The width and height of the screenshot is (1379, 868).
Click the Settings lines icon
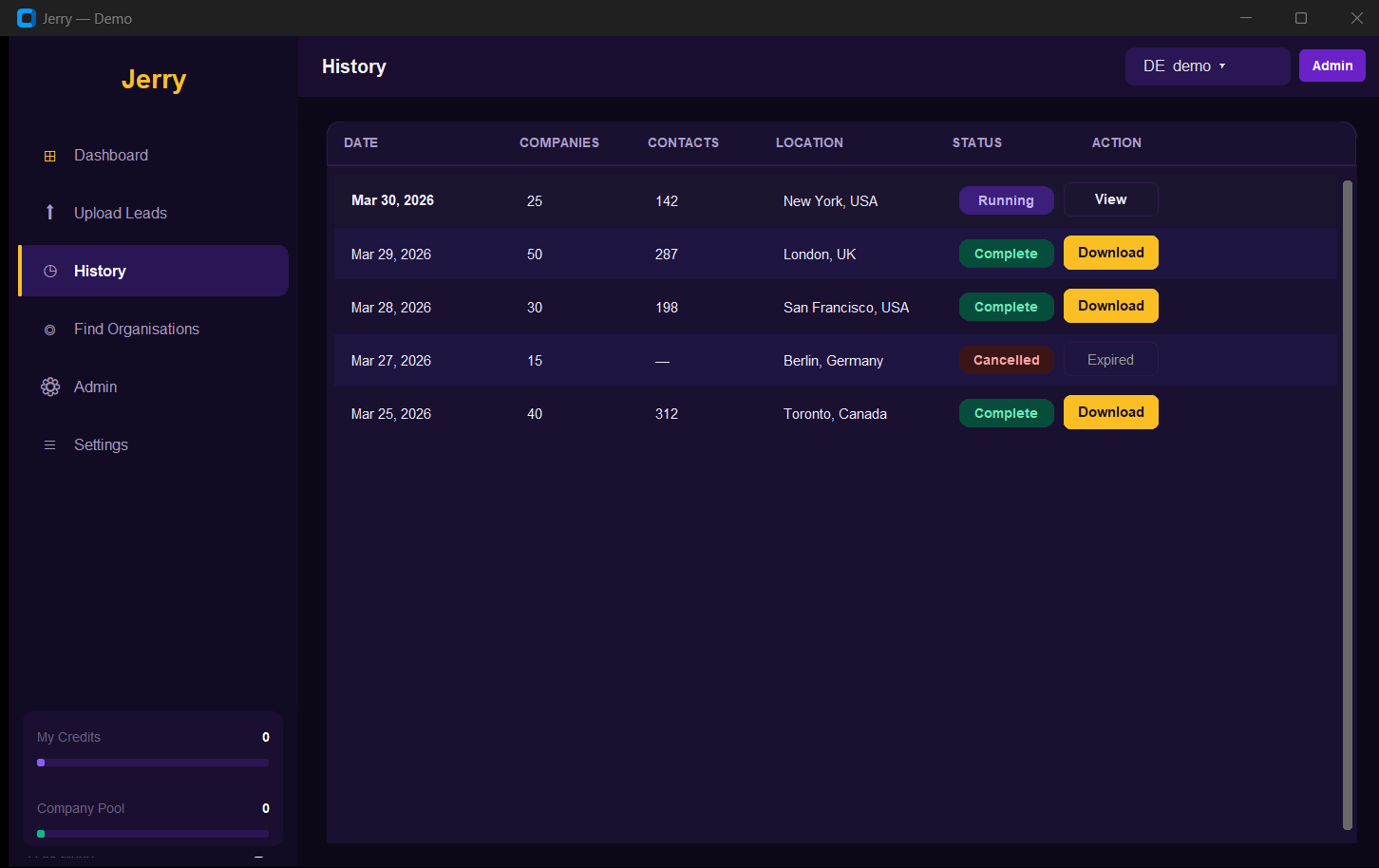tap(50, 445)
